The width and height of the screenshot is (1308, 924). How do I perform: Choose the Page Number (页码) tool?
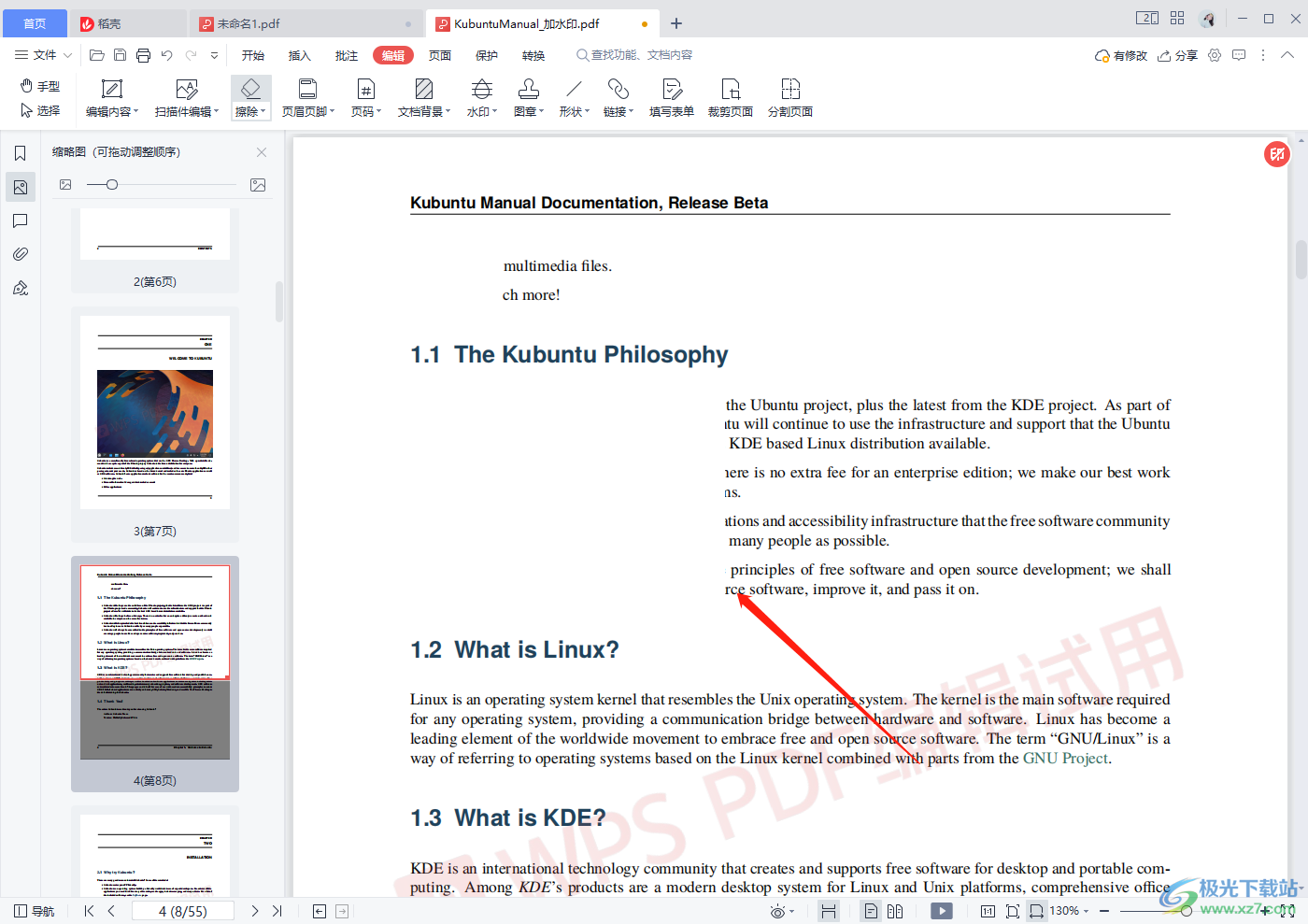coord(366,98)
